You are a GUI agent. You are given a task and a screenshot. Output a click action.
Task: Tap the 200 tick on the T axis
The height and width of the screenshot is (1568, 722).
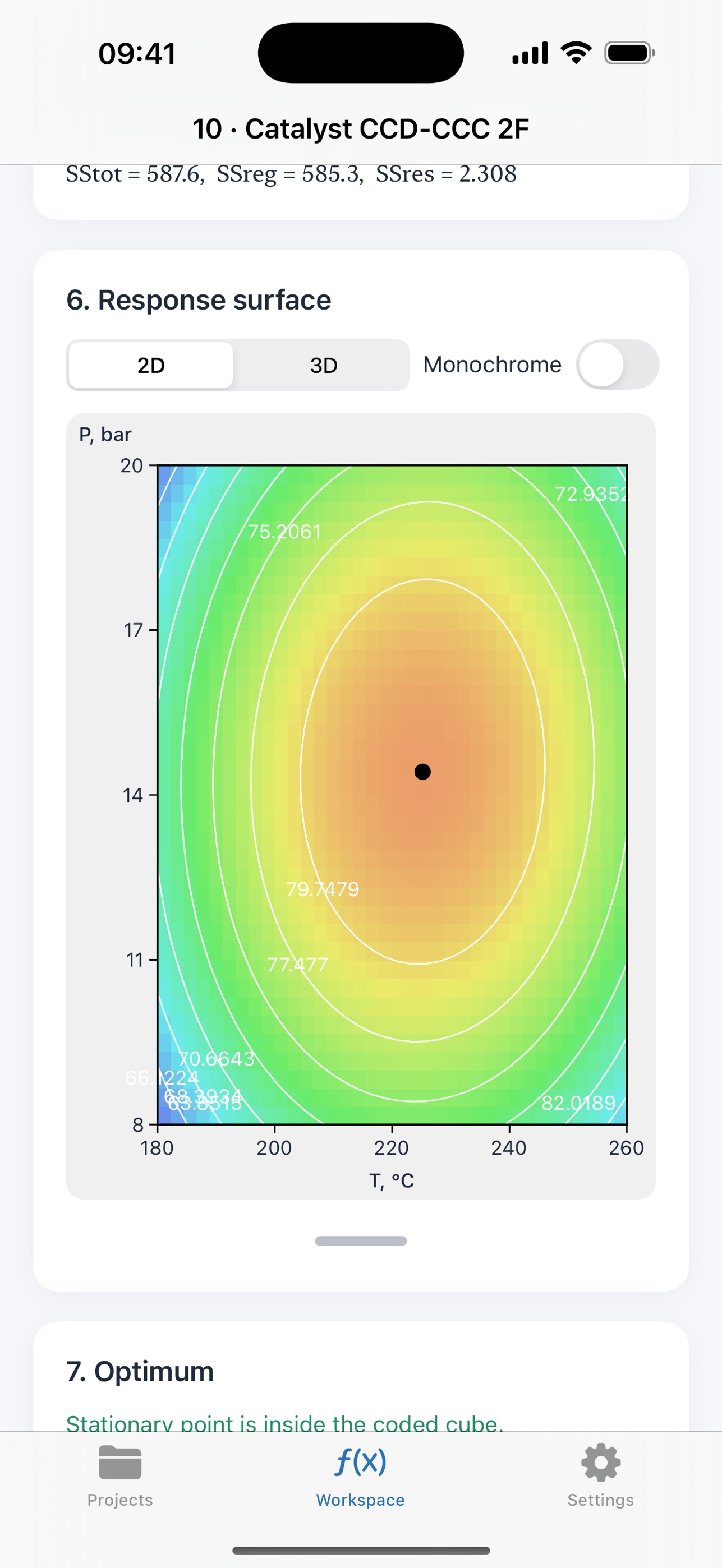[x=274, y=1148]
